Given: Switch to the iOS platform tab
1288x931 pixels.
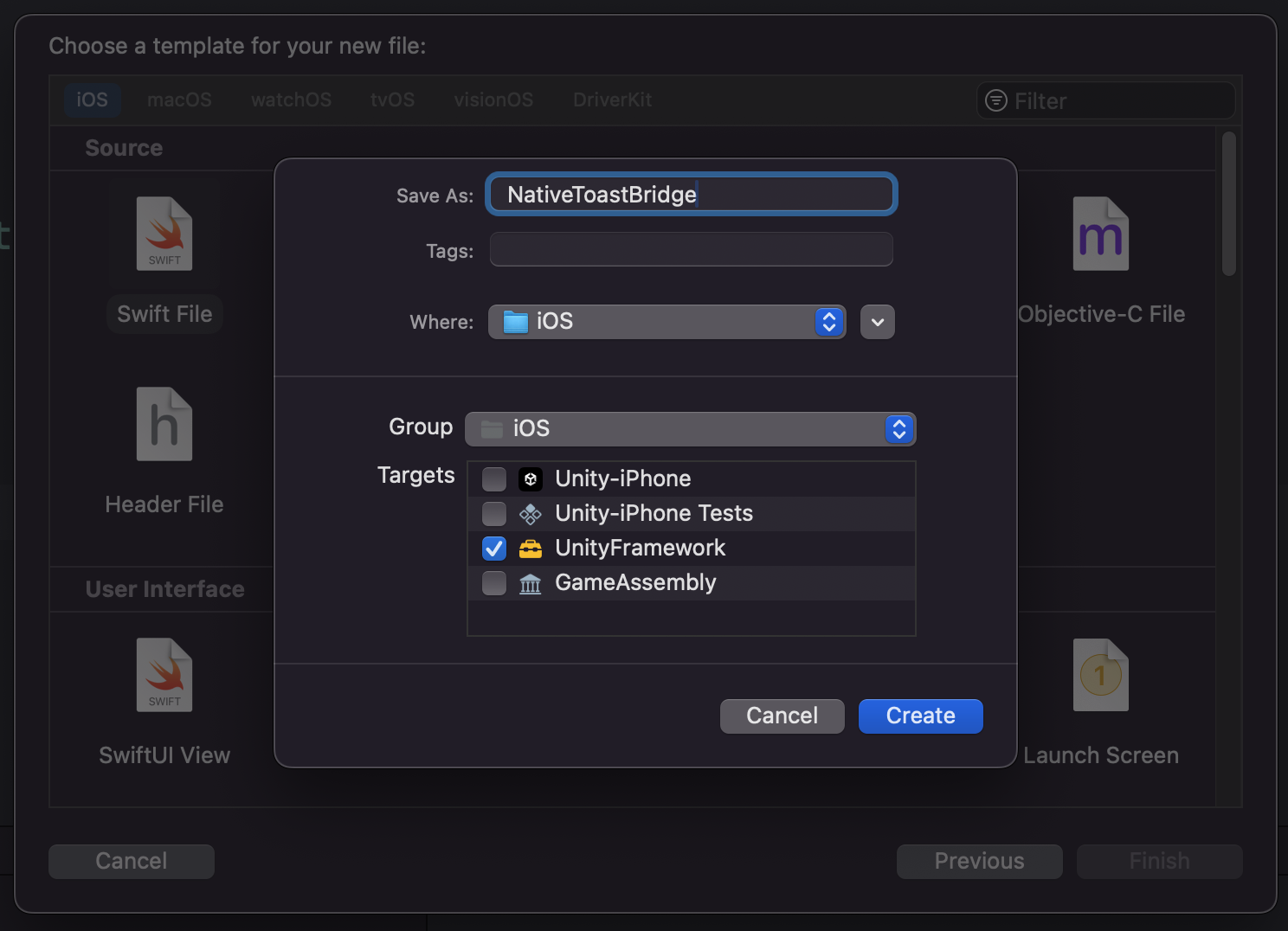Looking at the screenshot, I should 92,100.
